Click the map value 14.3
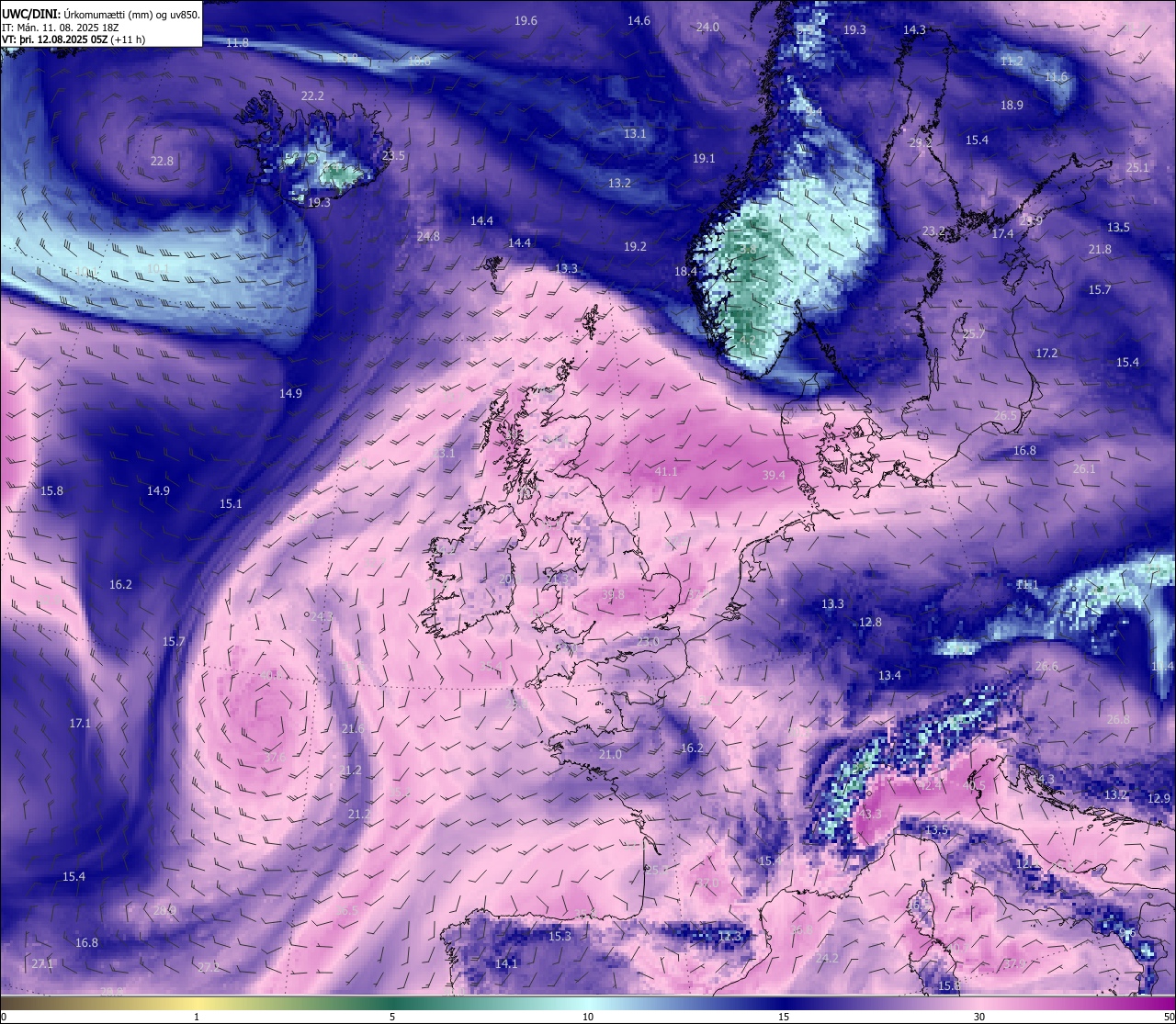This screenshot has width=1176, height=1024. pos(914,29)
